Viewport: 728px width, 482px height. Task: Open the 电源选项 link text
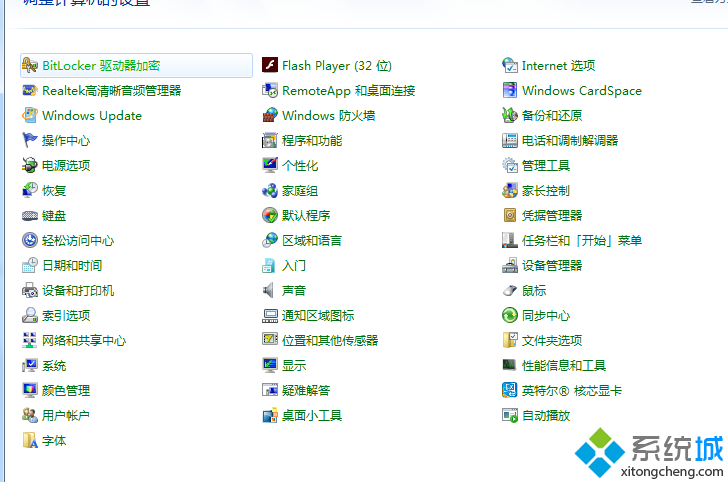pyautogui.click(x=66, y=166)
